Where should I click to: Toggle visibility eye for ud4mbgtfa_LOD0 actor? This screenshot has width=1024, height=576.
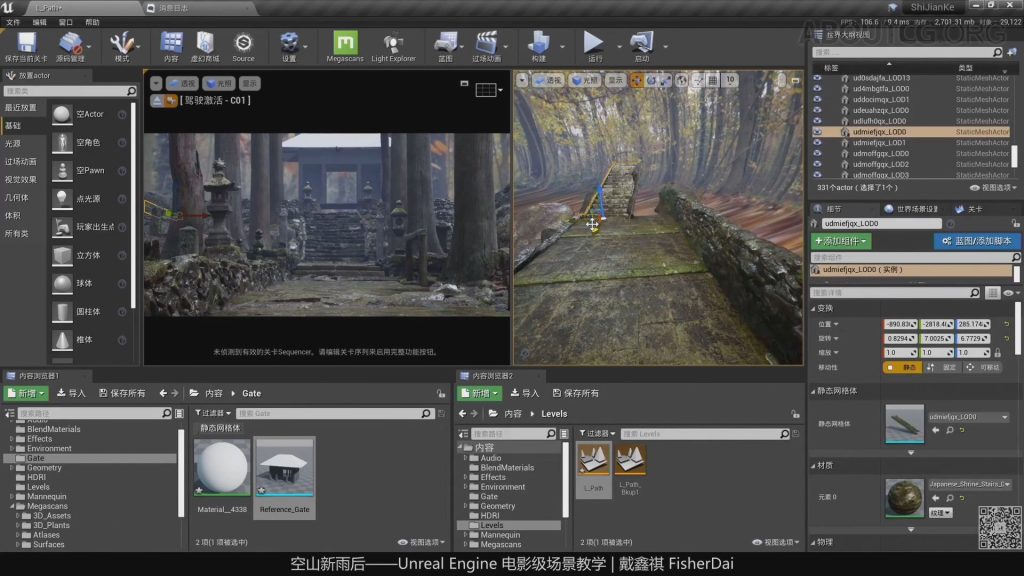(x=817, y=88)
